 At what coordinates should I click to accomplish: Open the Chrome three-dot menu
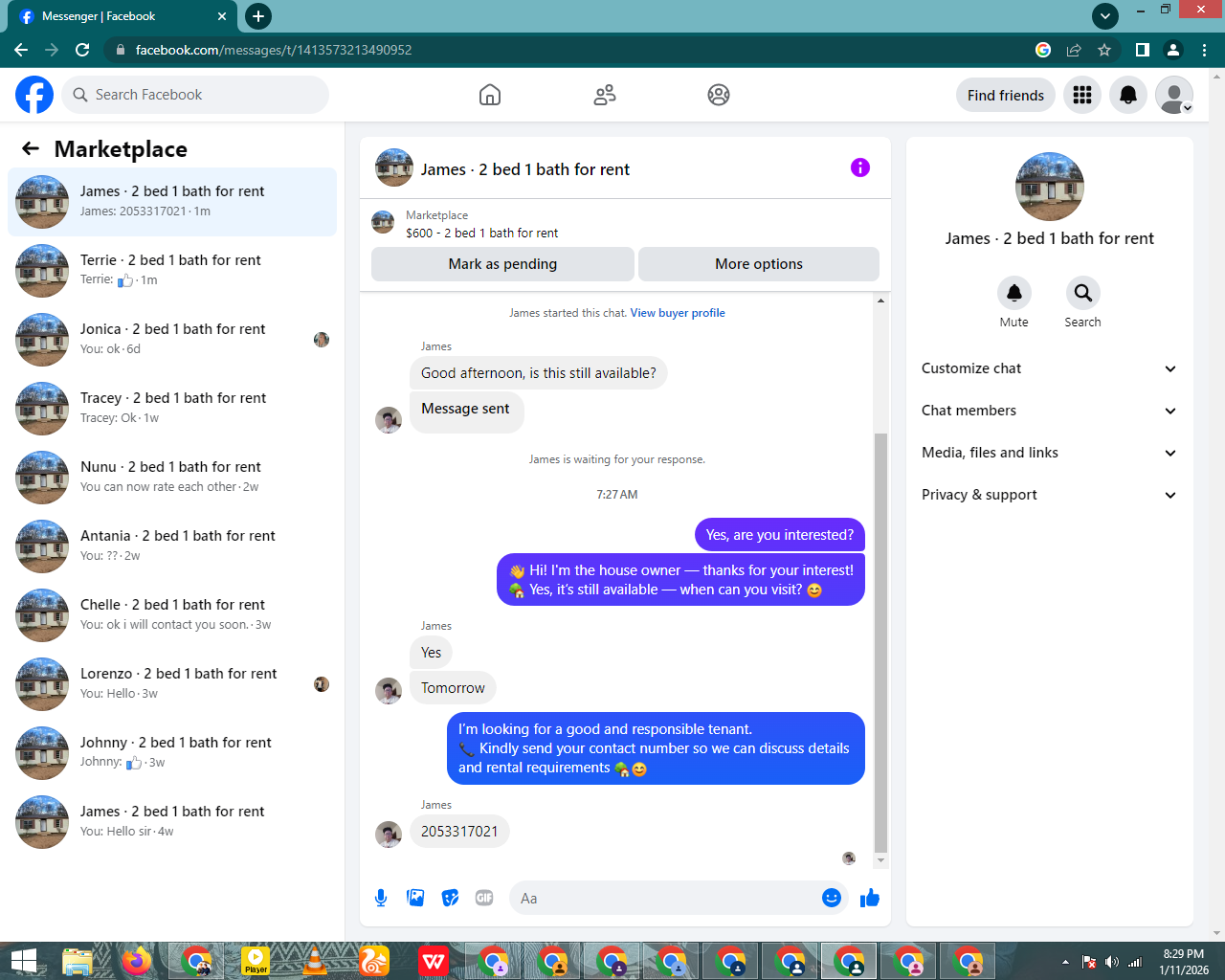[x=1204, y=50]
